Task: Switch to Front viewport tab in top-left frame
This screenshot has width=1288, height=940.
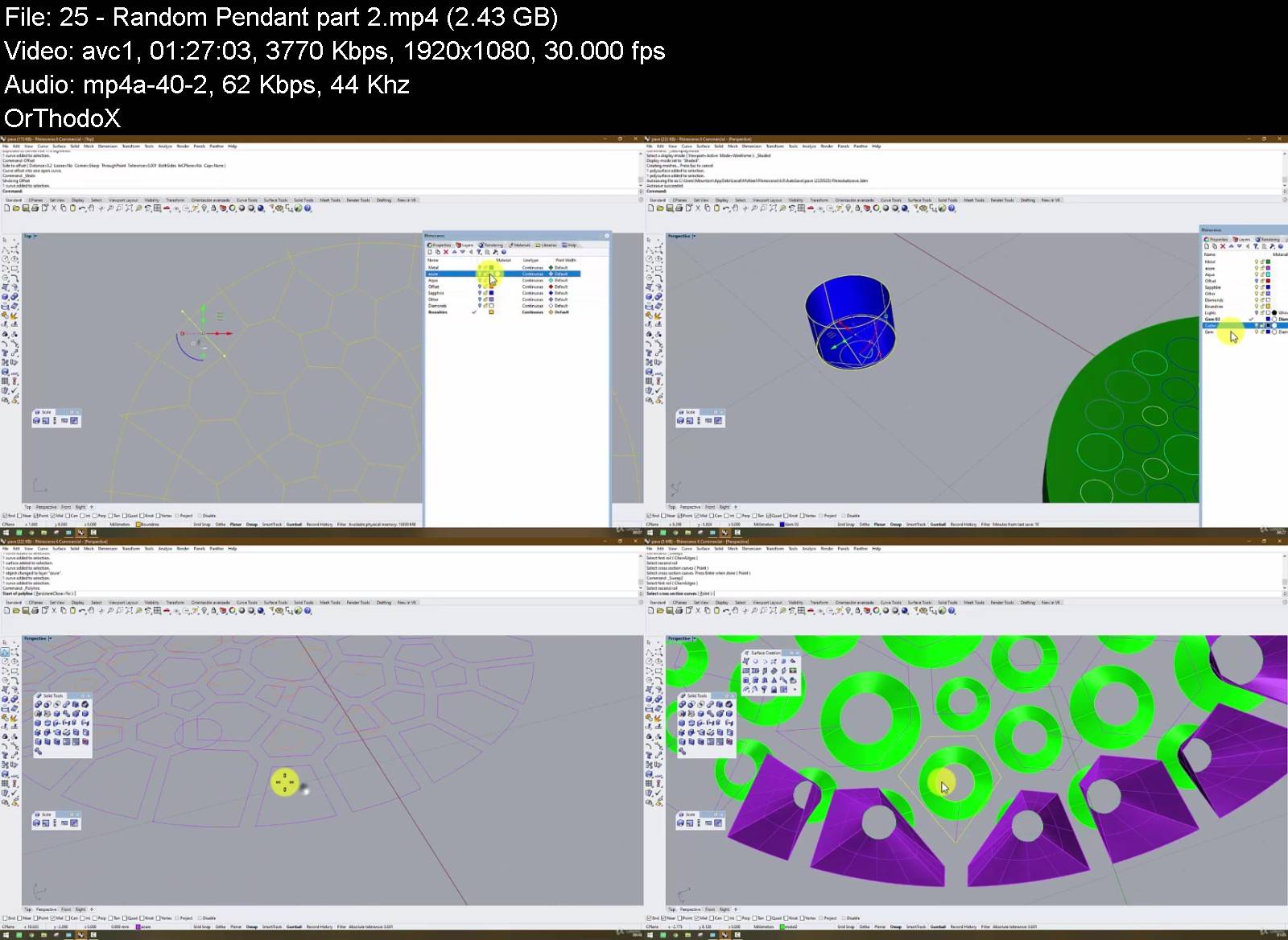Action: click(66, 507)
